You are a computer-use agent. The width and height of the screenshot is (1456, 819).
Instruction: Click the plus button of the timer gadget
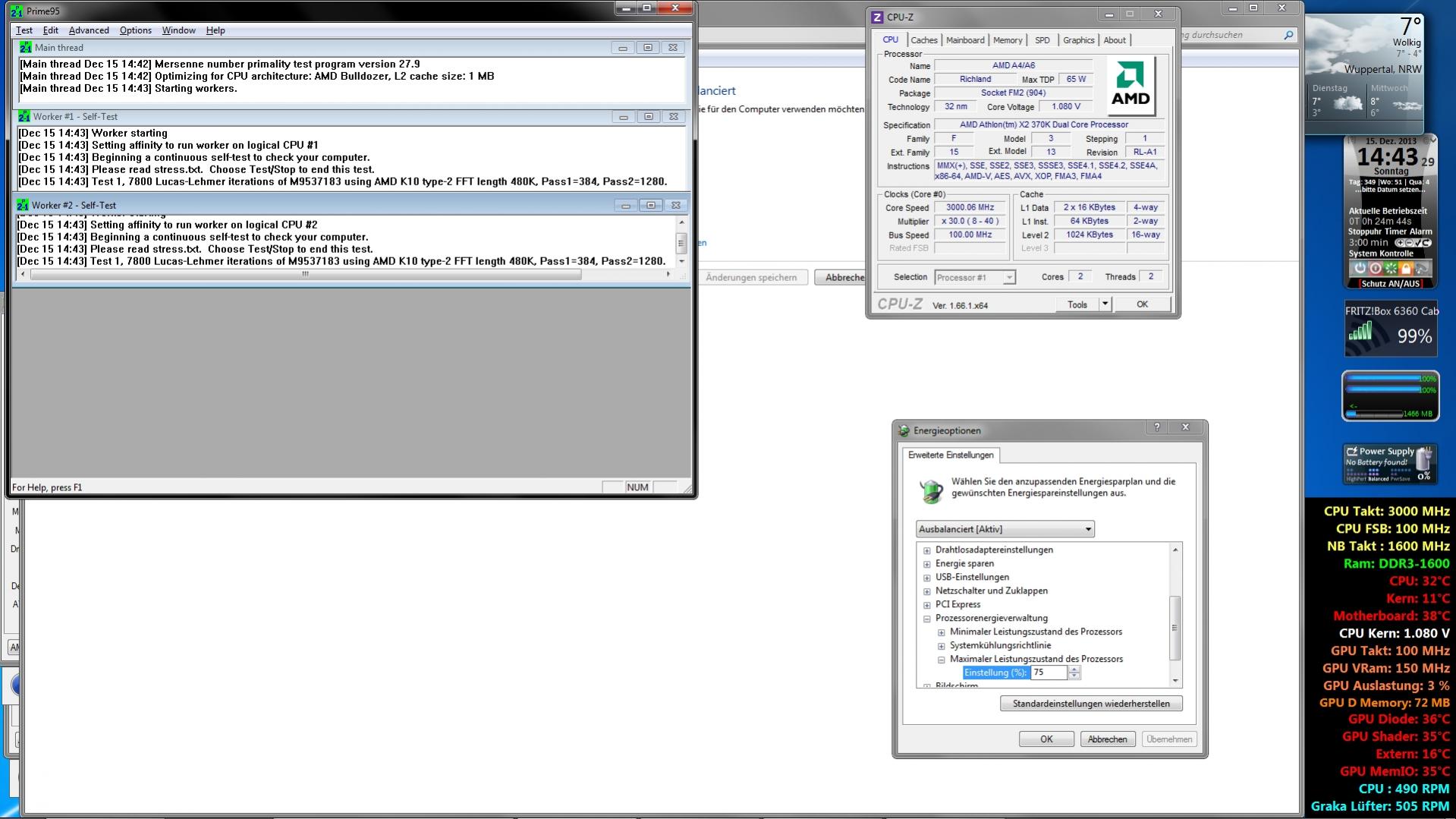click(x=1399, y=243)
